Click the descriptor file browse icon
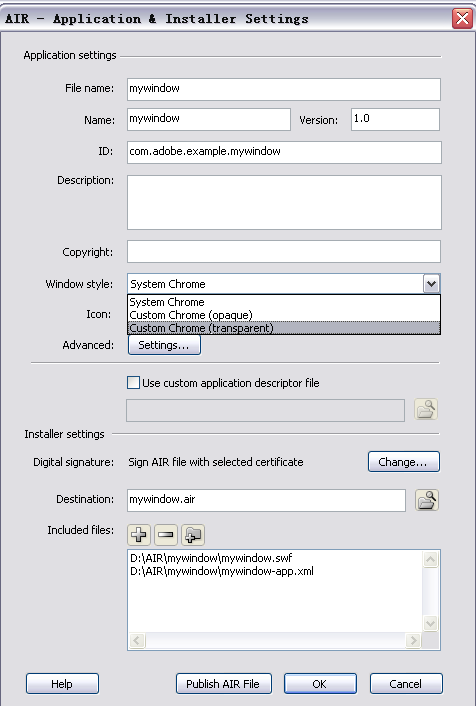476x706 pixels. [x=426, y=409]
